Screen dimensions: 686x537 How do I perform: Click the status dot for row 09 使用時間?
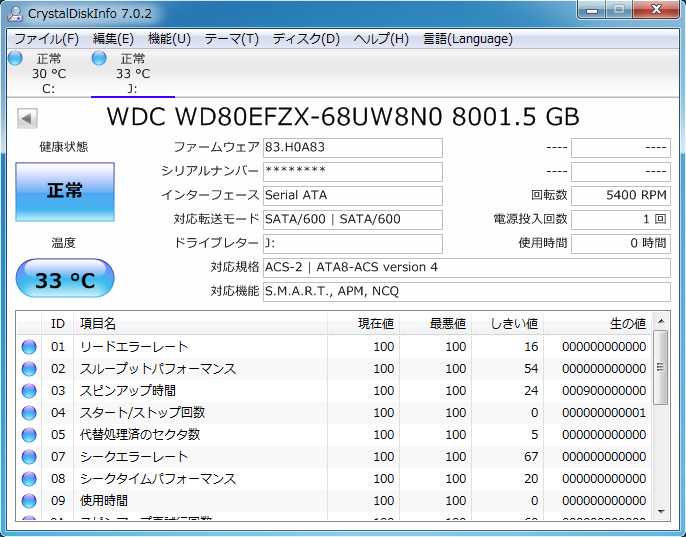point(29,501)
